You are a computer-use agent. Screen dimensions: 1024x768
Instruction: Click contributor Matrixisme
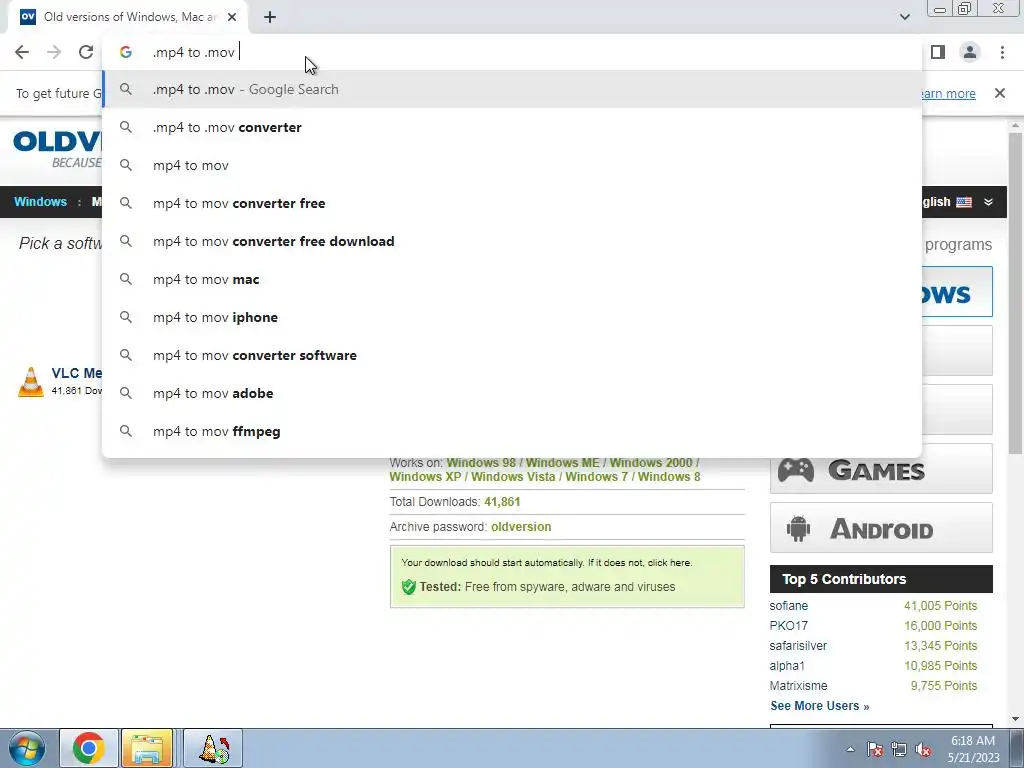click(x=798, y=686)
